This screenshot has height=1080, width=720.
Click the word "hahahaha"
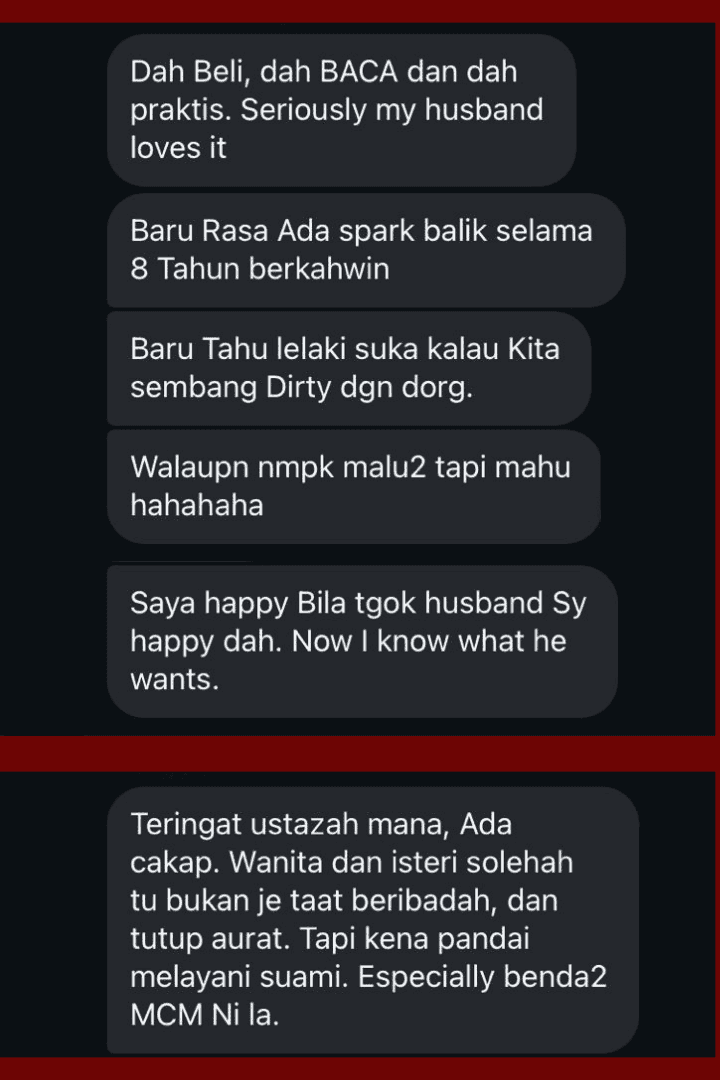pyautogui.click(x=197, y=506)
